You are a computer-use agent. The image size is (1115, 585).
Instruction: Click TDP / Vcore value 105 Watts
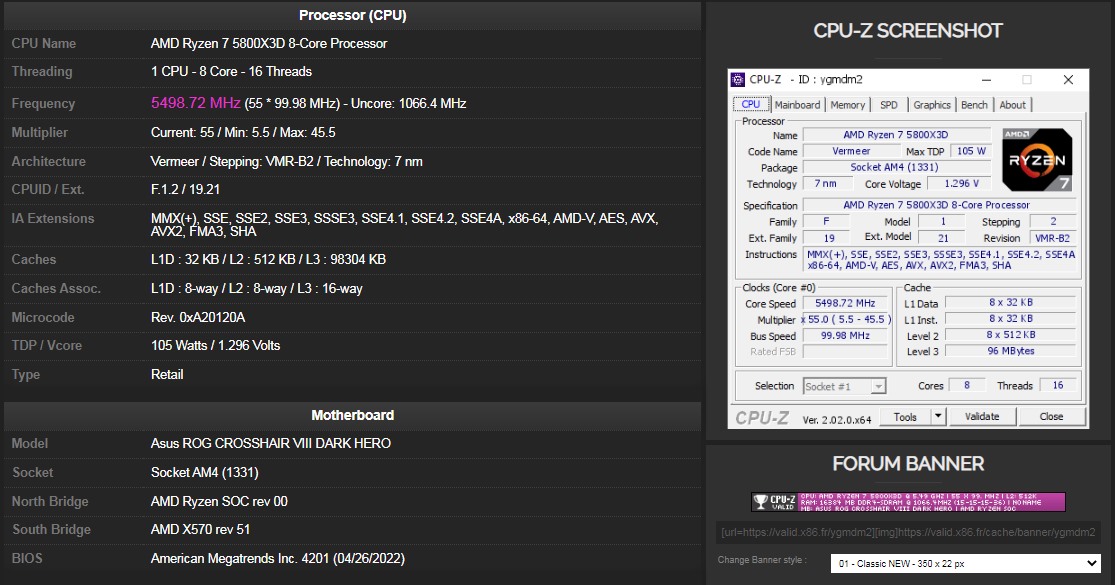pyautogui.click(x=215, y=345)
